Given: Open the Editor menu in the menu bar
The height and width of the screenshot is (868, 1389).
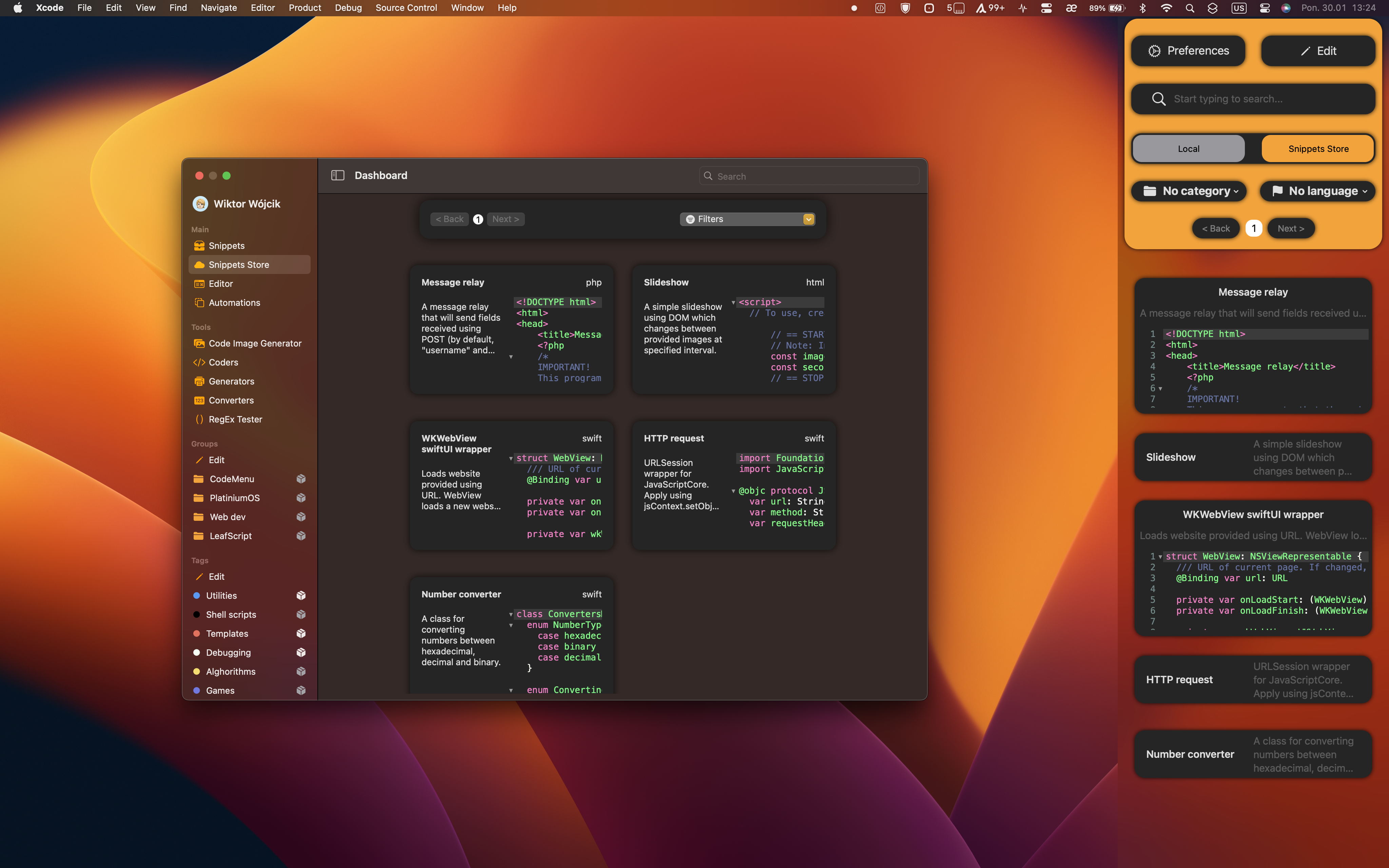Looking at the screenshot, I should [x=262, y=8].
